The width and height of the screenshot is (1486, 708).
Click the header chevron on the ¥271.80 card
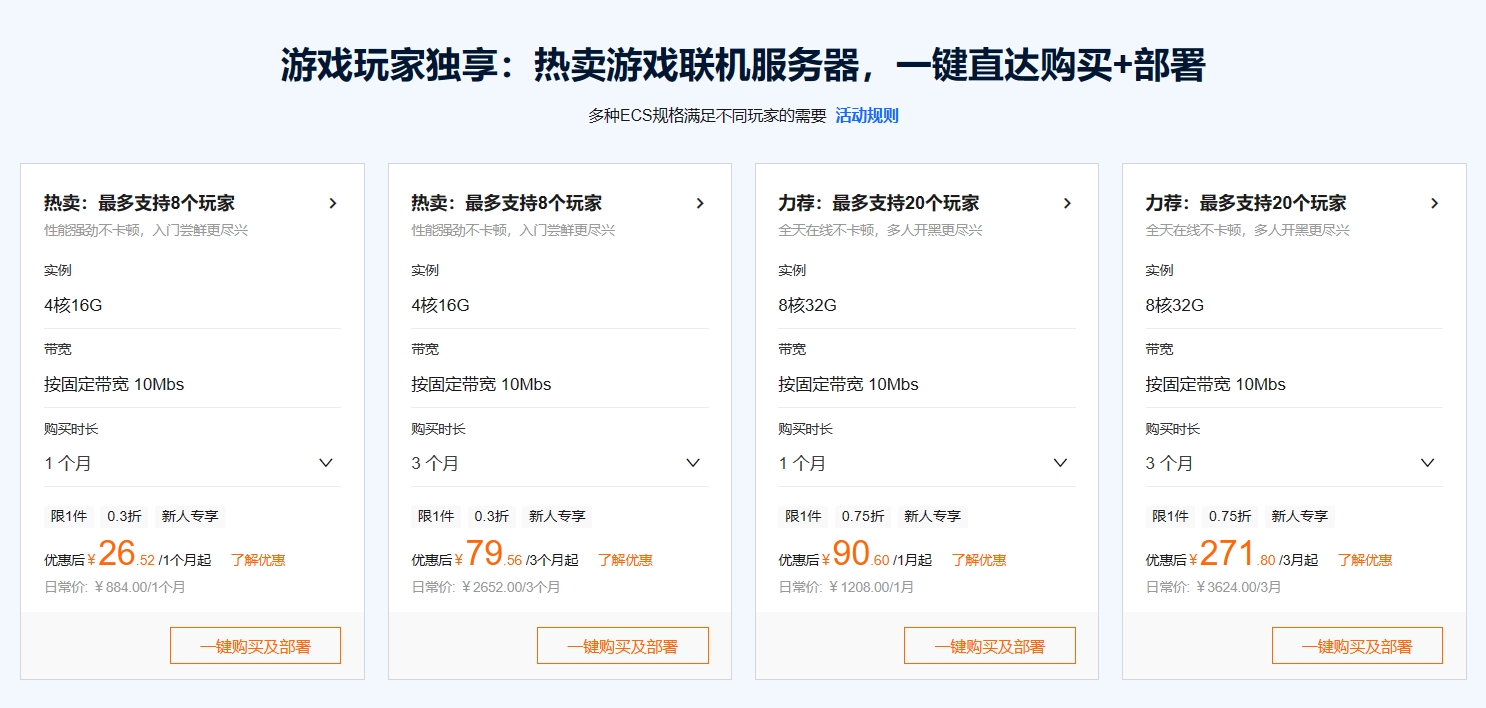[x=1434, y=203]
